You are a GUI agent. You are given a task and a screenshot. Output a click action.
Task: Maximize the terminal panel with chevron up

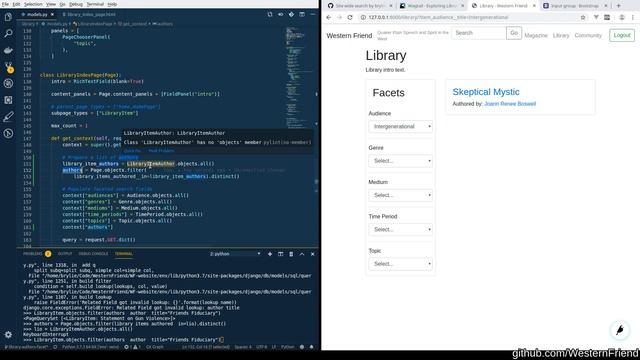pos(302,254)
